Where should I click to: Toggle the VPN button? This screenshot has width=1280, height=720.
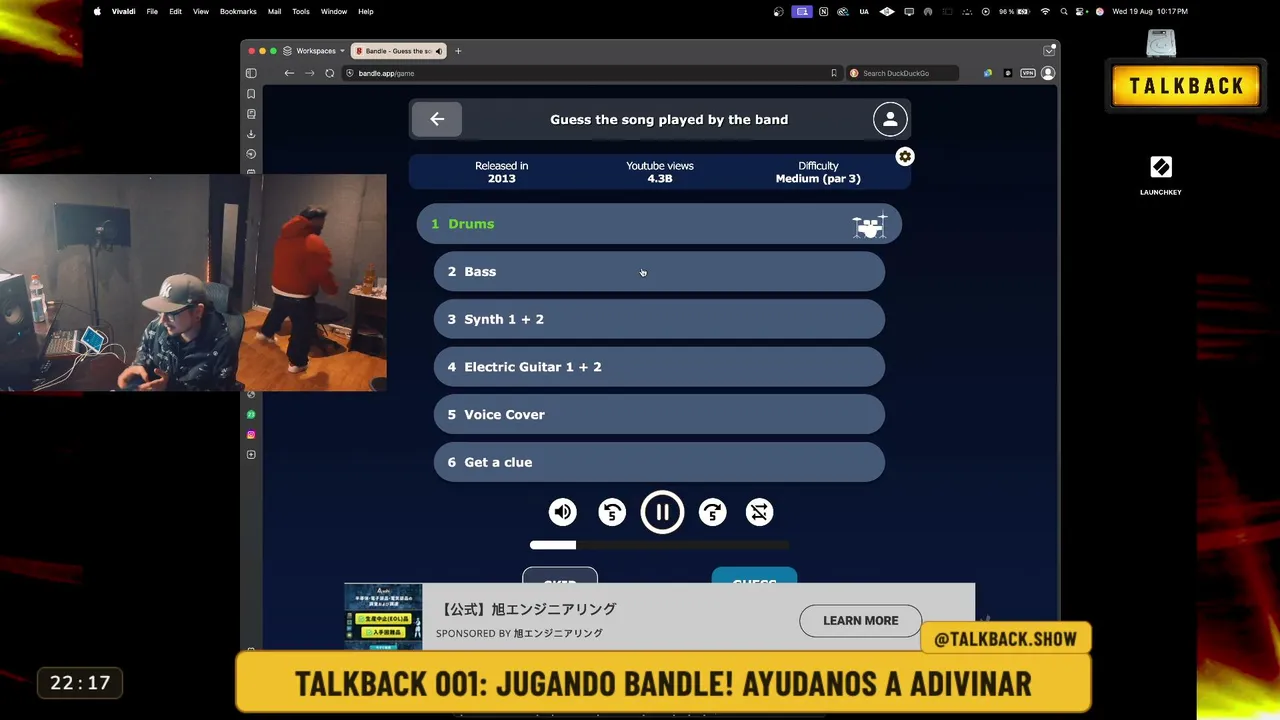(1028, 73)
